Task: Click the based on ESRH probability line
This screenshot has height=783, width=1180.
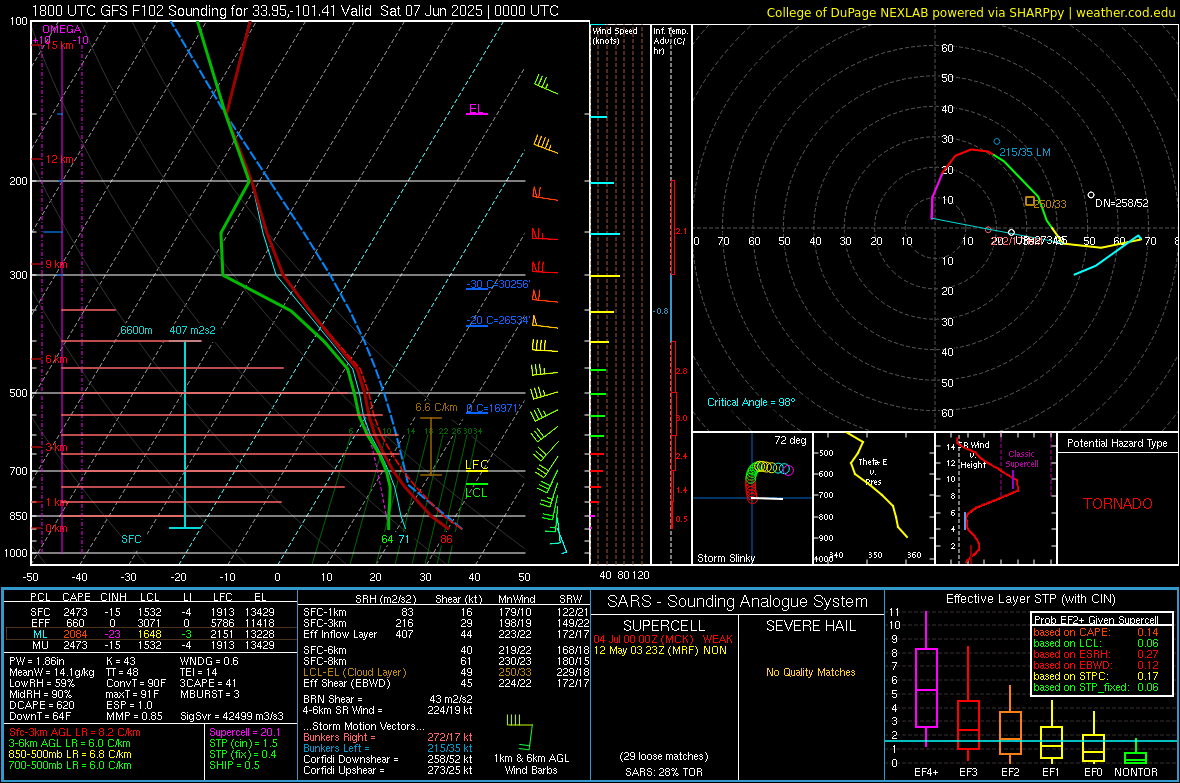Action: (x=1096, y=654)
